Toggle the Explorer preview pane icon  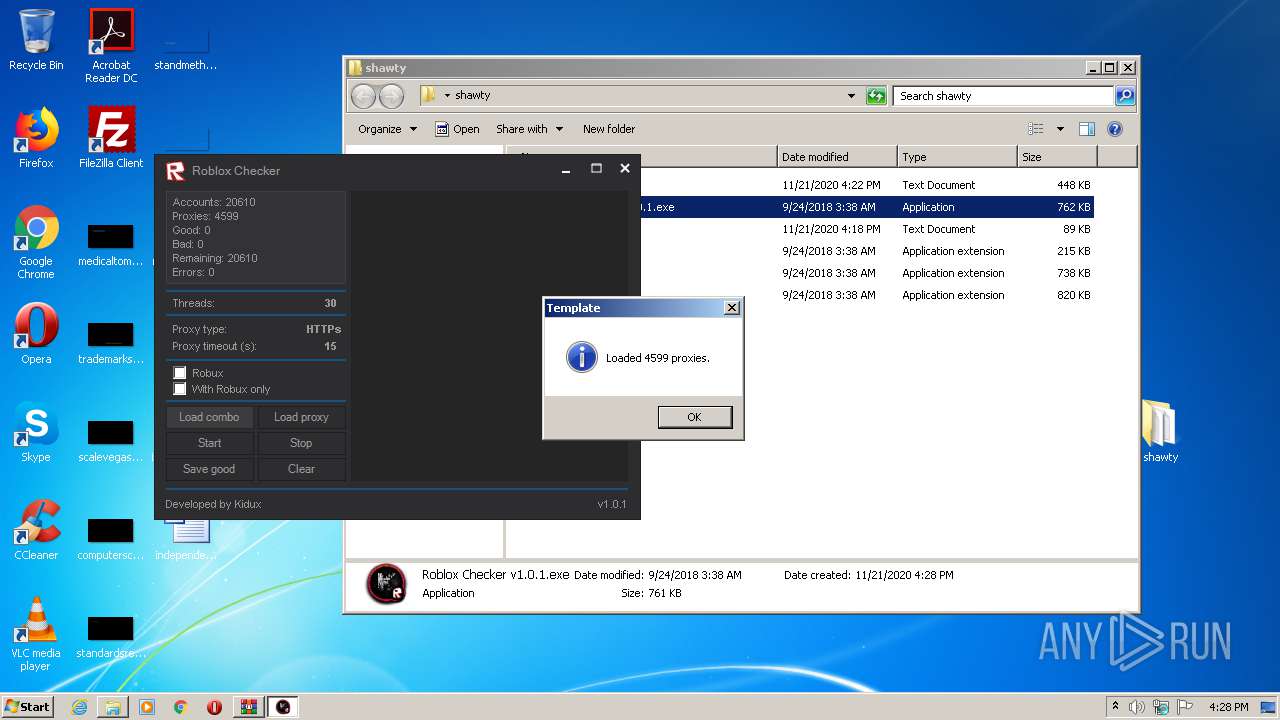coord(1087,129)
